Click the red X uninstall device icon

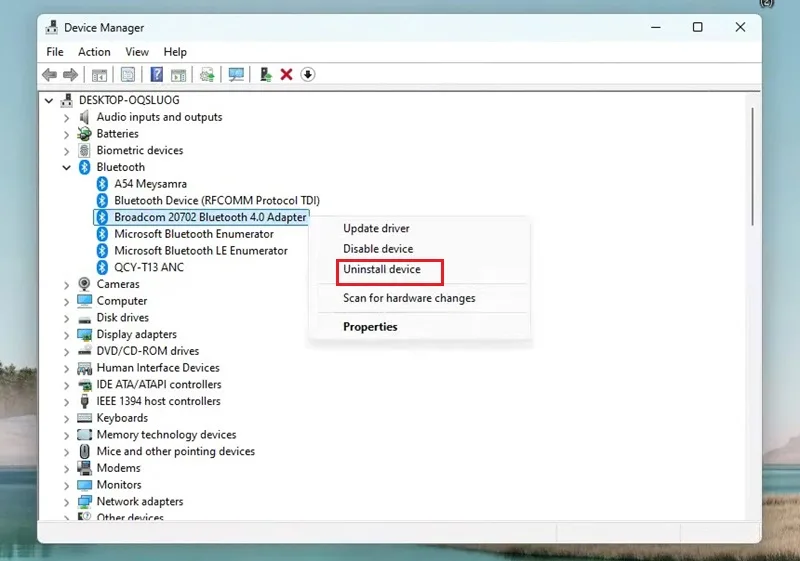(286, 74)
